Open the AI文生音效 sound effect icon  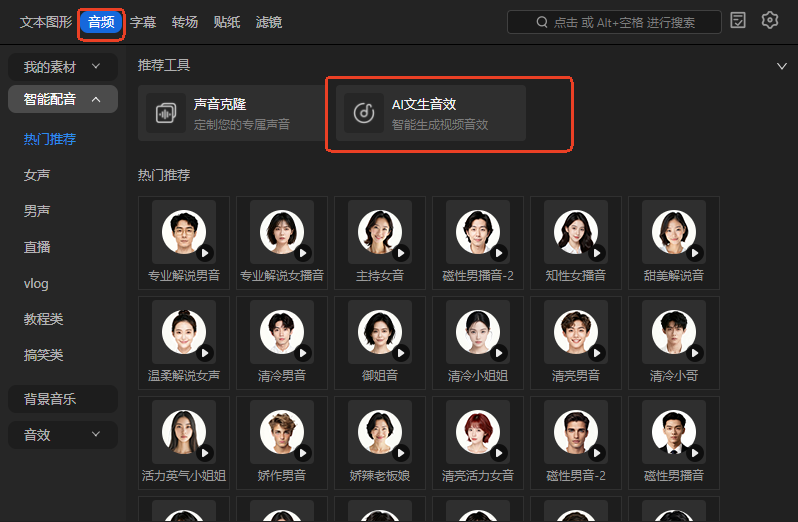coord(363,113)
